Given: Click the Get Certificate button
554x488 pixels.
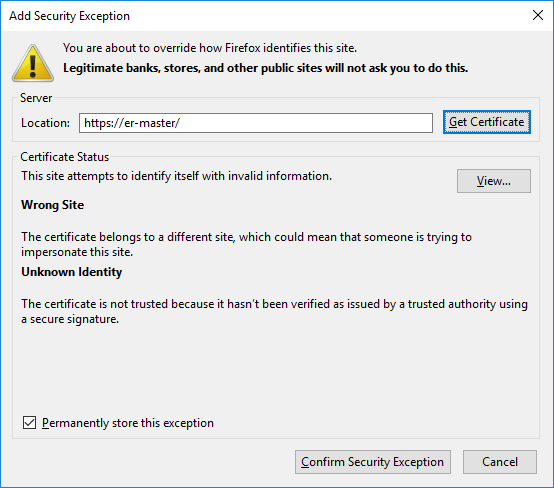Looking at the screenshot, I should coord(487,122).
